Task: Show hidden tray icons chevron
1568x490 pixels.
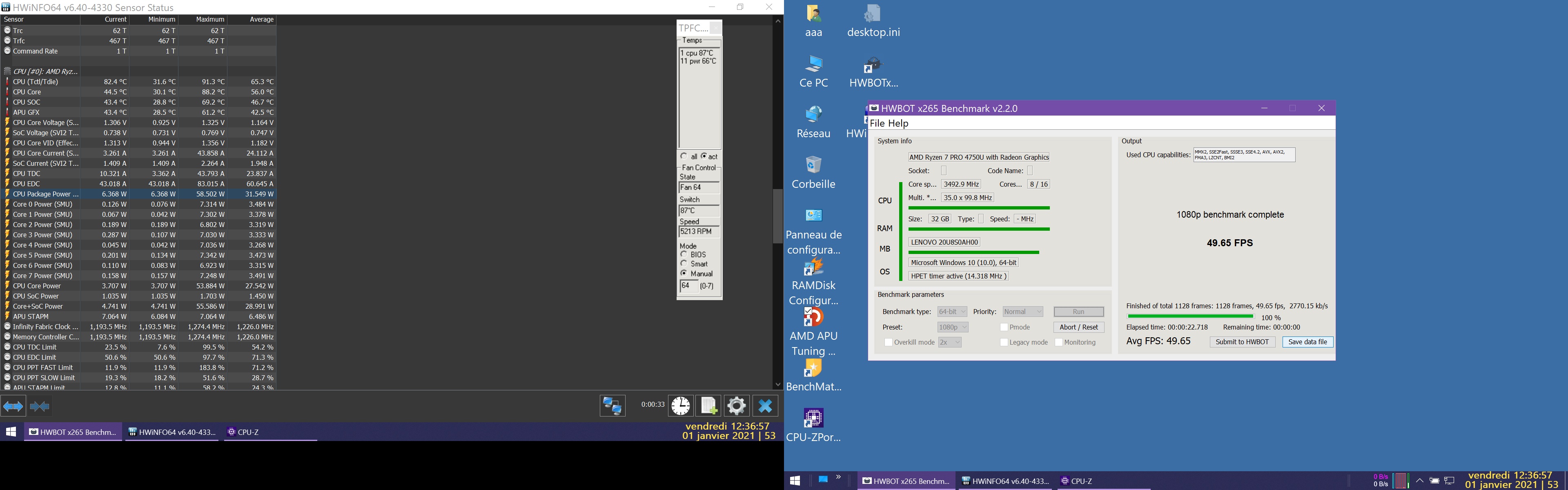Action: click(x=1419, y=481)
